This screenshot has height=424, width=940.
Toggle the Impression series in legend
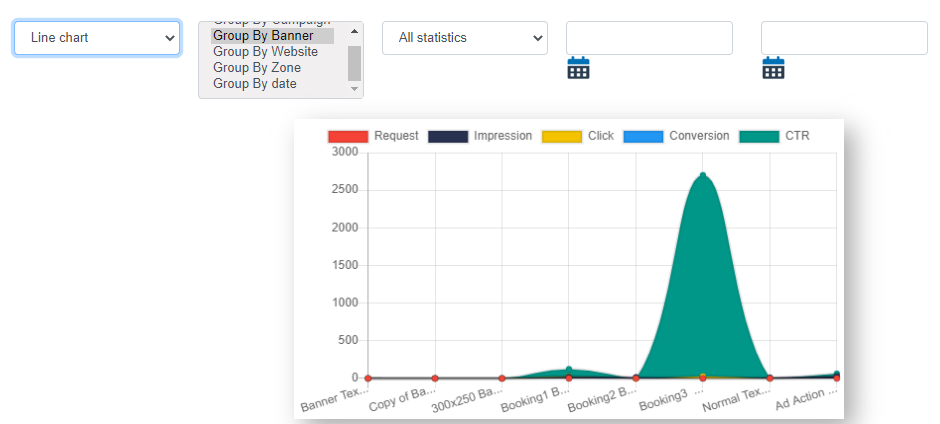click(448, 136)
